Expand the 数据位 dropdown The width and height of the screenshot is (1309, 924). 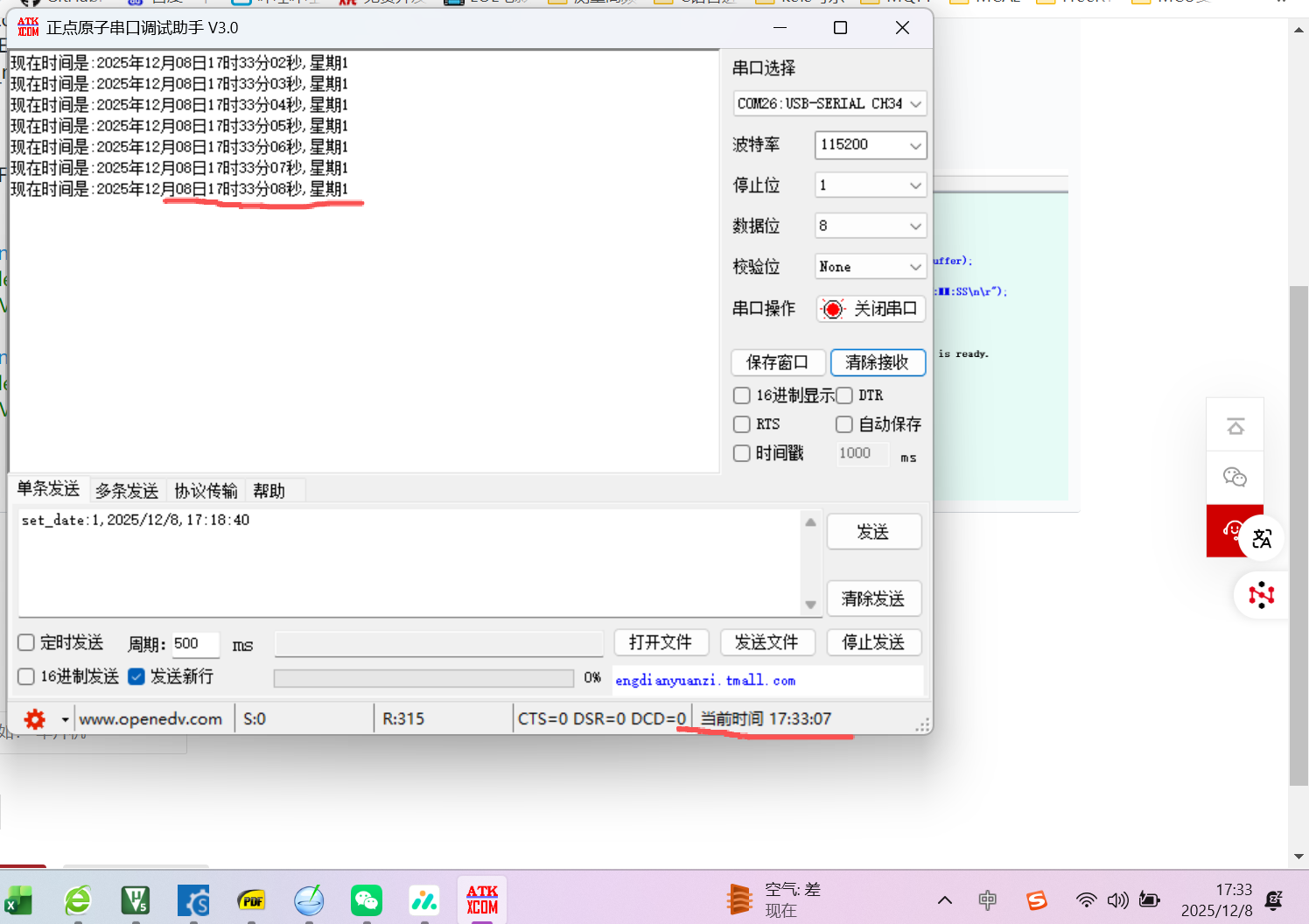[871, 226]
